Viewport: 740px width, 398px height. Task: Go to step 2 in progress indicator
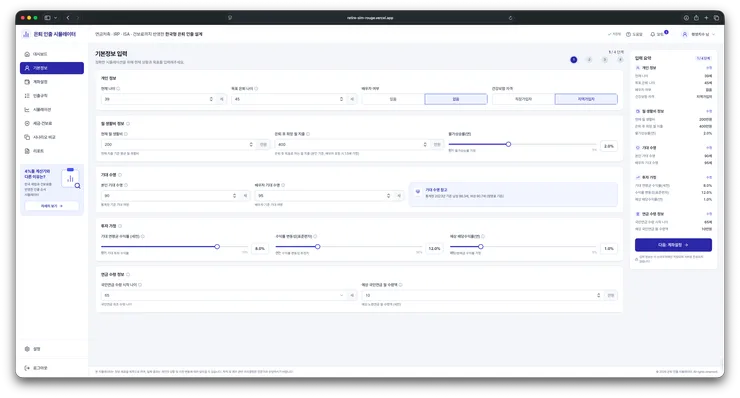coord(589,59)
